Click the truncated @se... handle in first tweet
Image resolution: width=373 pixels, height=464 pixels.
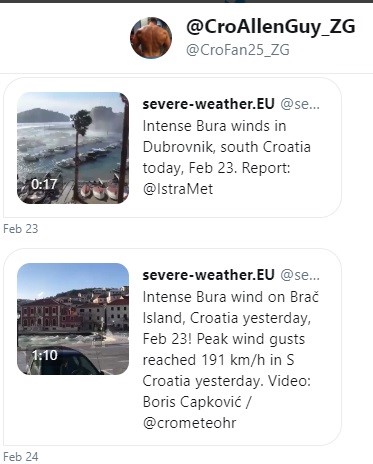(x=300, y=104)
